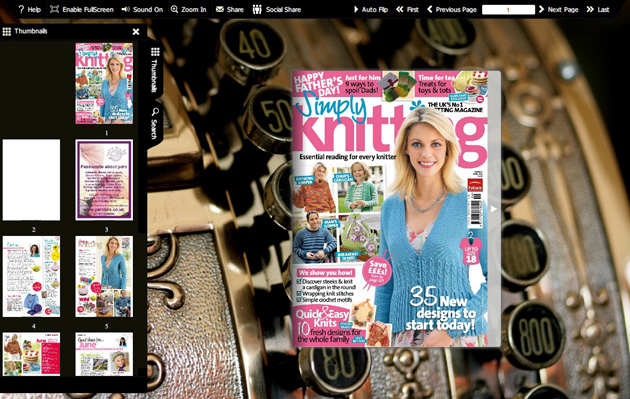This screenshot has width=630, height=399.
Task: Click the Last page double-chevron icon
Action: tap(590, 9)
